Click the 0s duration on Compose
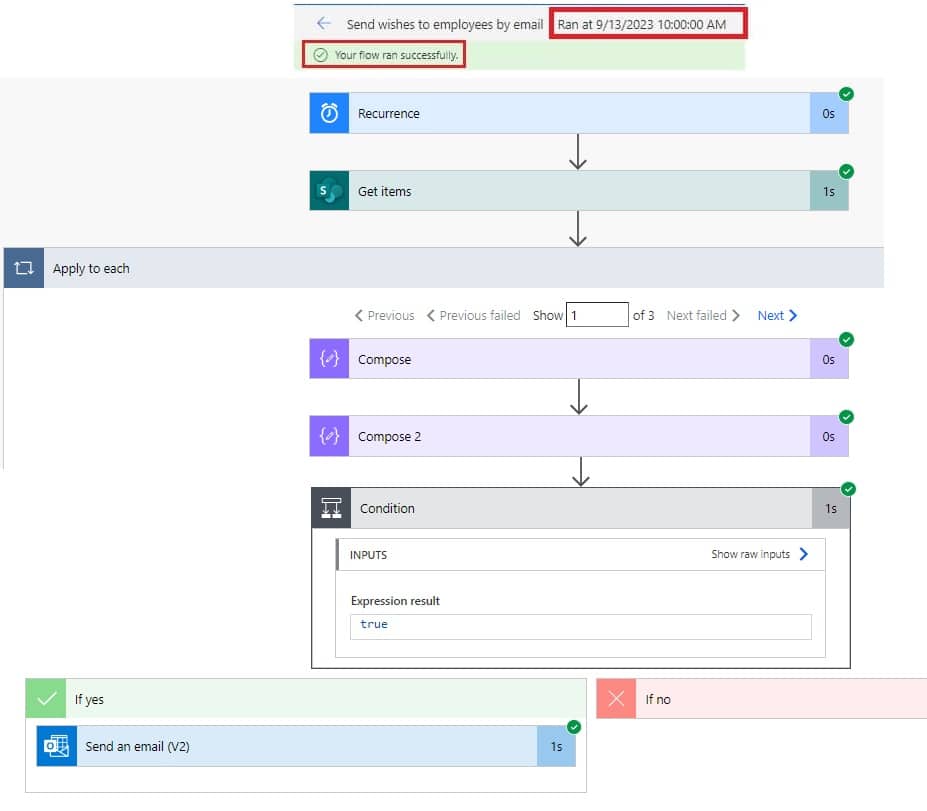The width and height of the screenshot is (927, 811). coord(828,359)
